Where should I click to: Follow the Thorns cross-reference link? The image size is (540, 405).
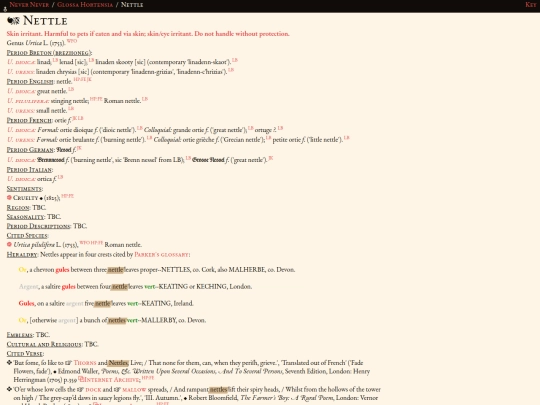coord(85,363)
